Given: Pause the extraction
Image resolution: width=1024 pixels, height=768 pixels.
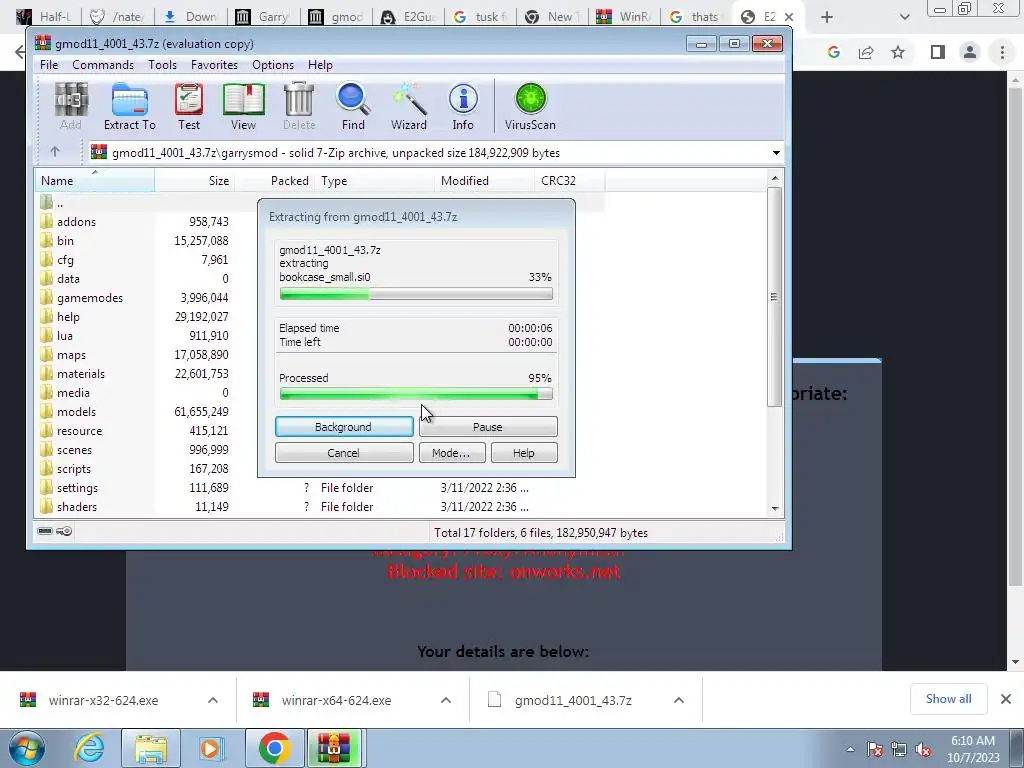Looking at the screenshot, I should (x=488, y=426).
